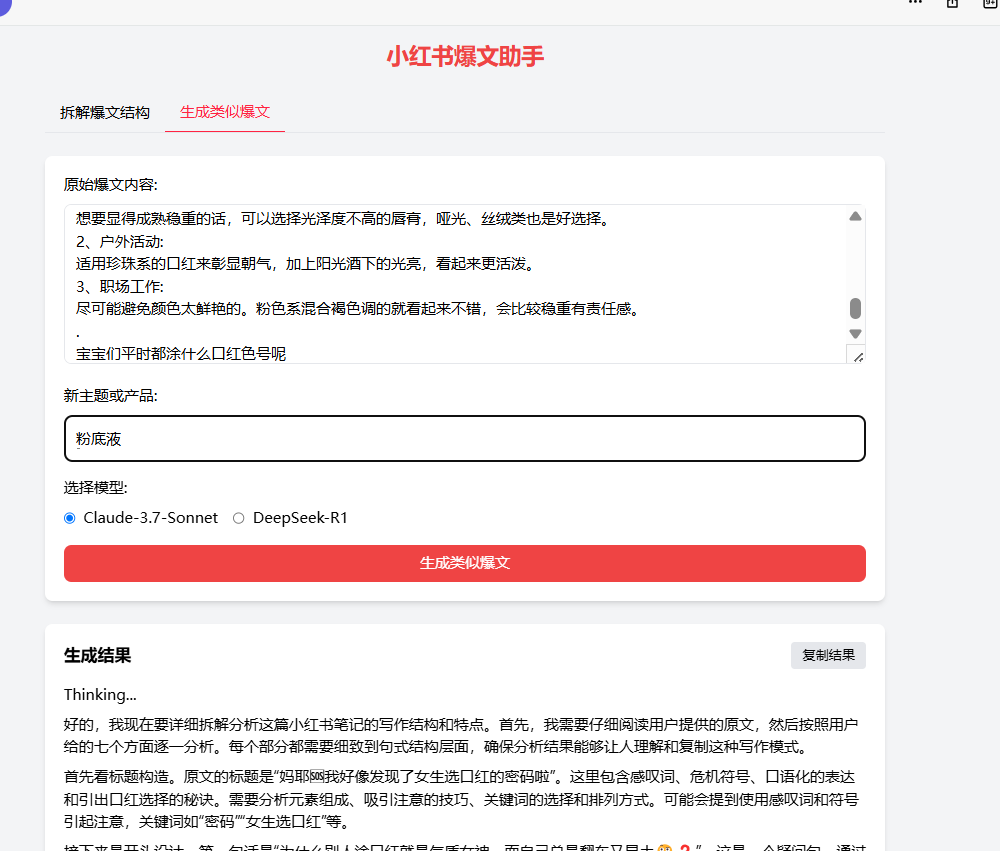Open the 9+ notifications icon
This screenshot has width=1000, height=851.
(990, 3)
